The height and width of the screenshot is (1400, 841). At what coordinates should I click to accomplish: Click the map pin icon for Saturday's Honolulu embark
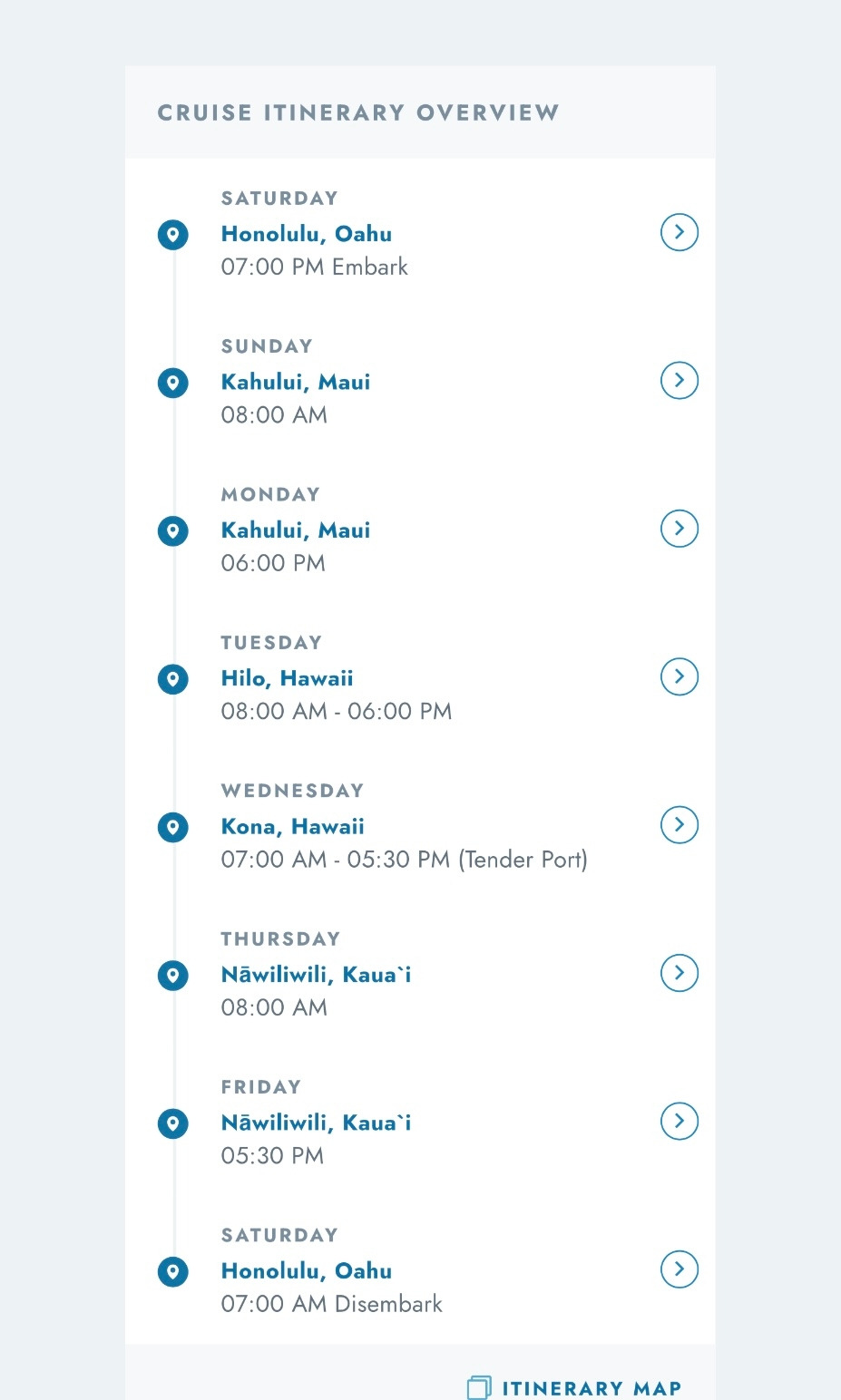pos(172,235)
